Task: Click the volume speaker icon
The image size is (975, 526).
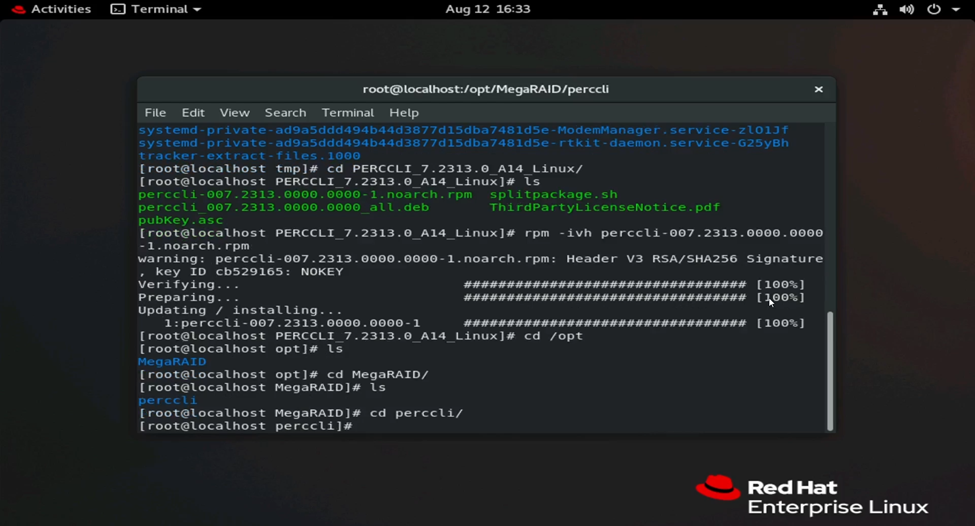Action: pos(907,9)
